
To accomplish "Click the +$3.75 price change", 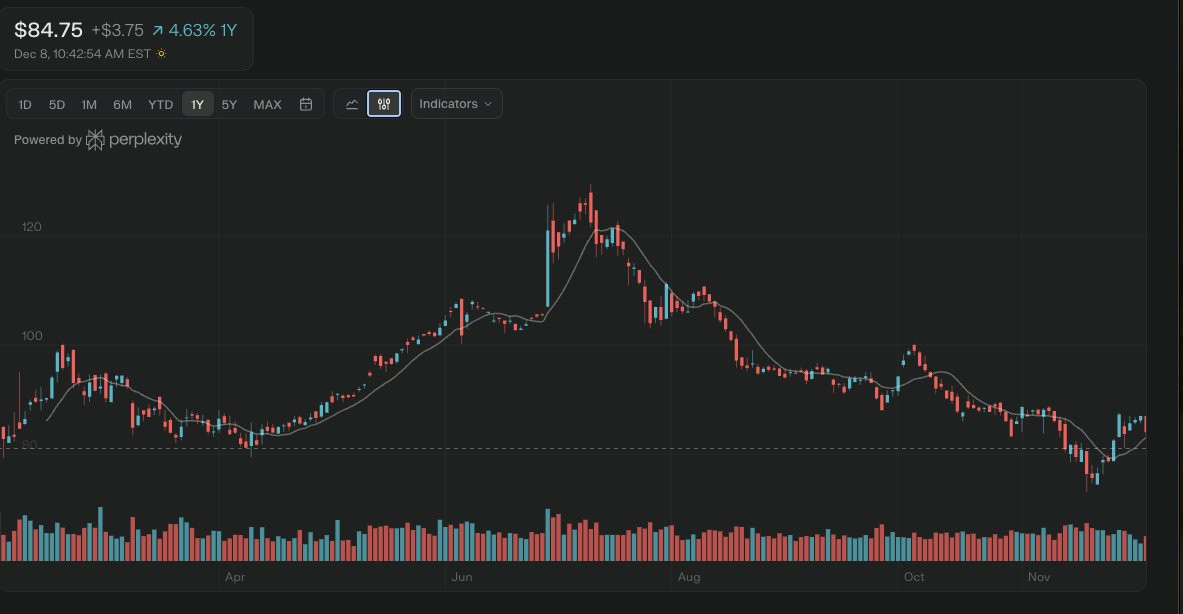I will coord(117,30).
